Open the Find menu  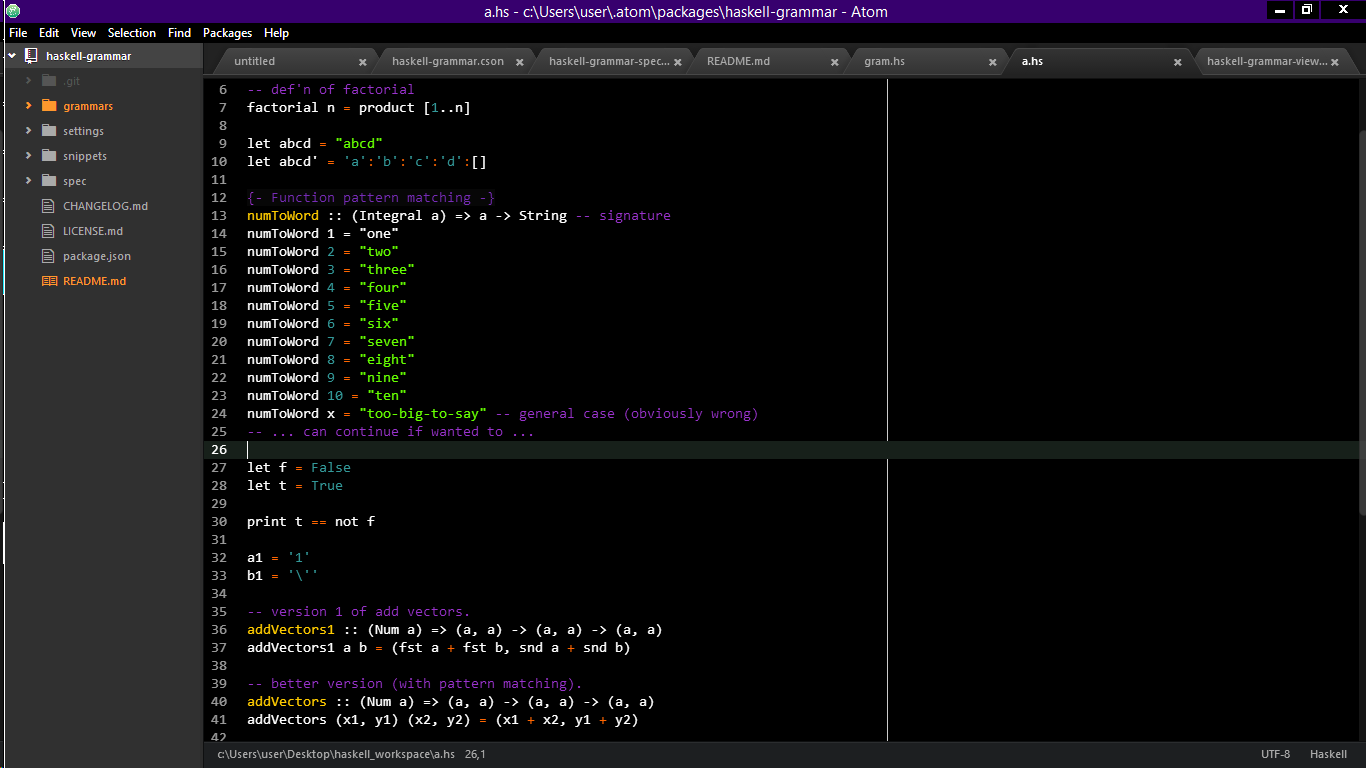point(180,33)
